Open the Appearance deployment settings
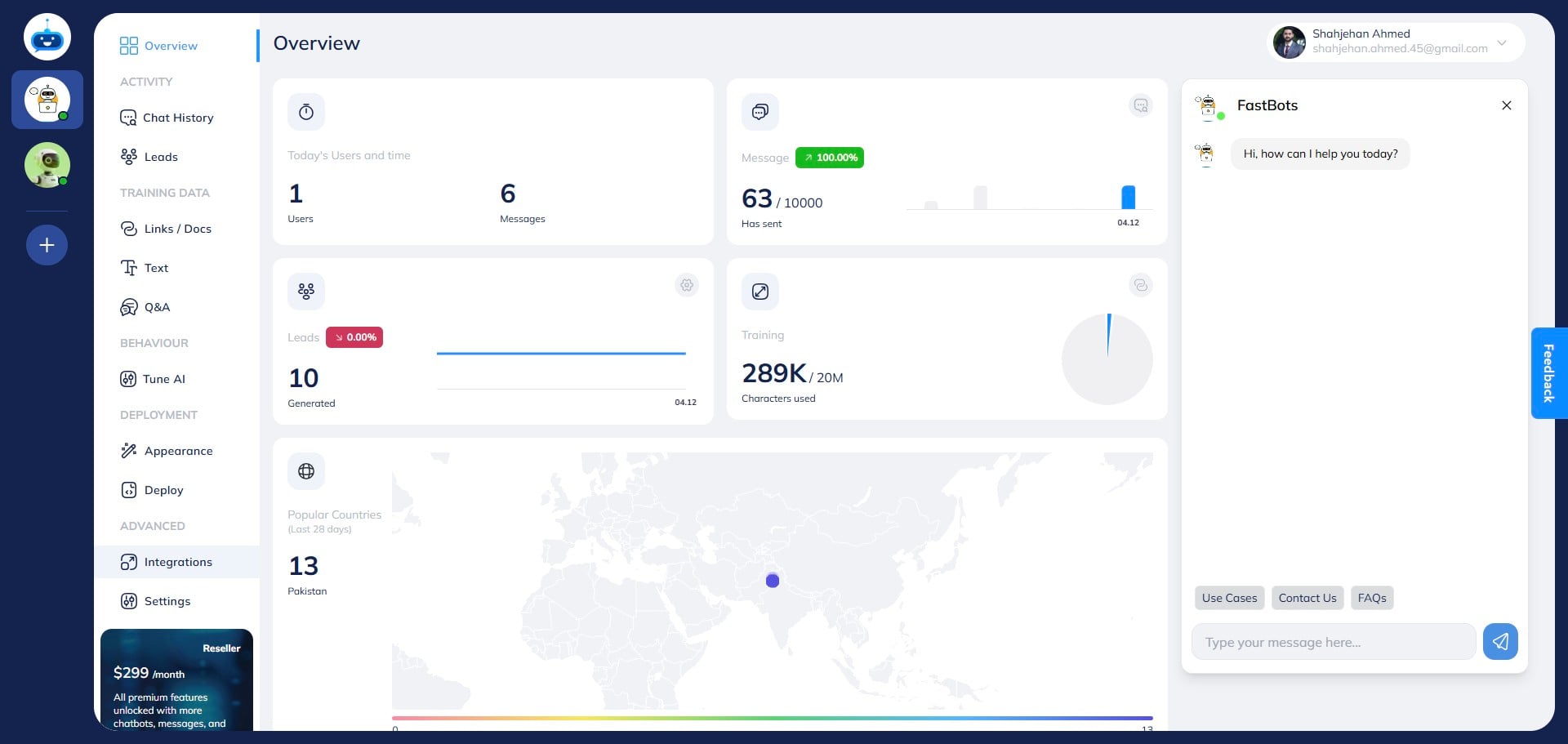The width and height of the screenshot is (1568, 744). [178, 451]
